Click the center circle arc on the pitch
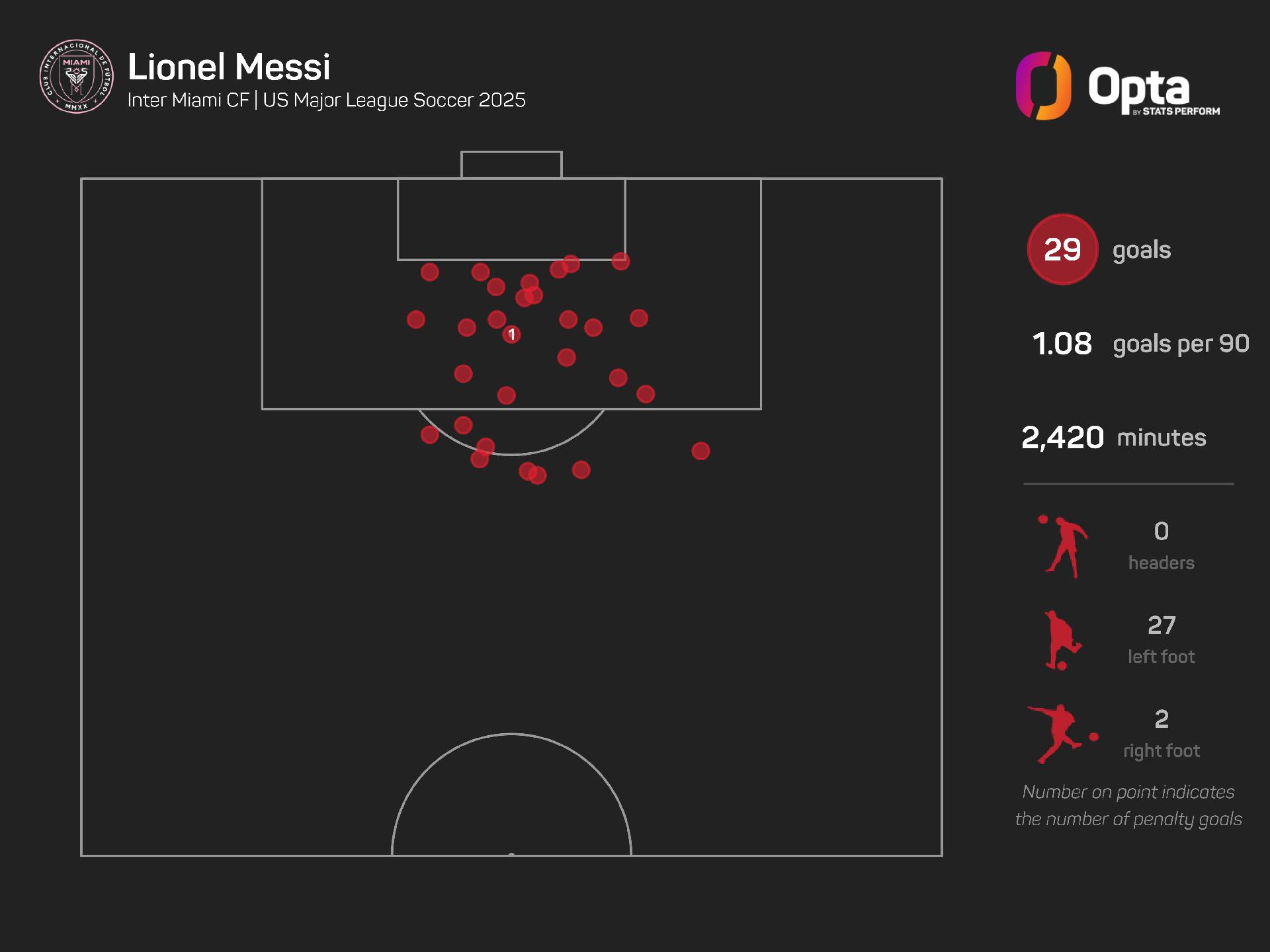1270x952 pixels. (511, 734)
